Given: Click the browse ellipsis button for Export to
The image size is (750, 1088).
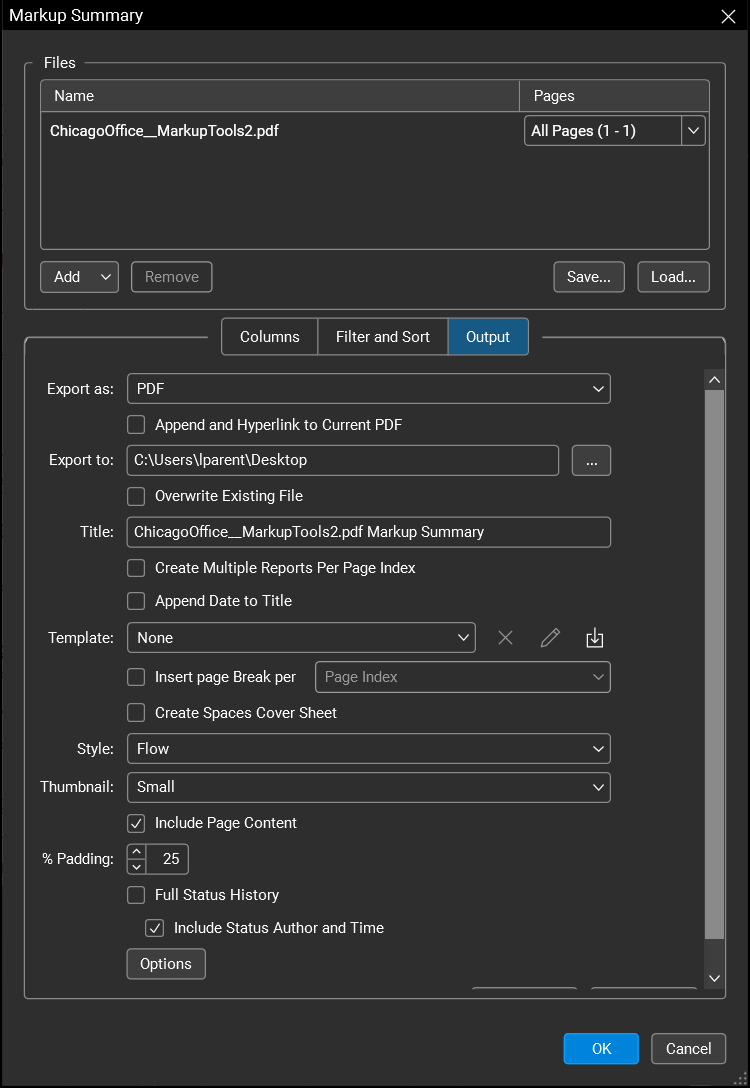Looking at the screenshot, I should [591, 460].
